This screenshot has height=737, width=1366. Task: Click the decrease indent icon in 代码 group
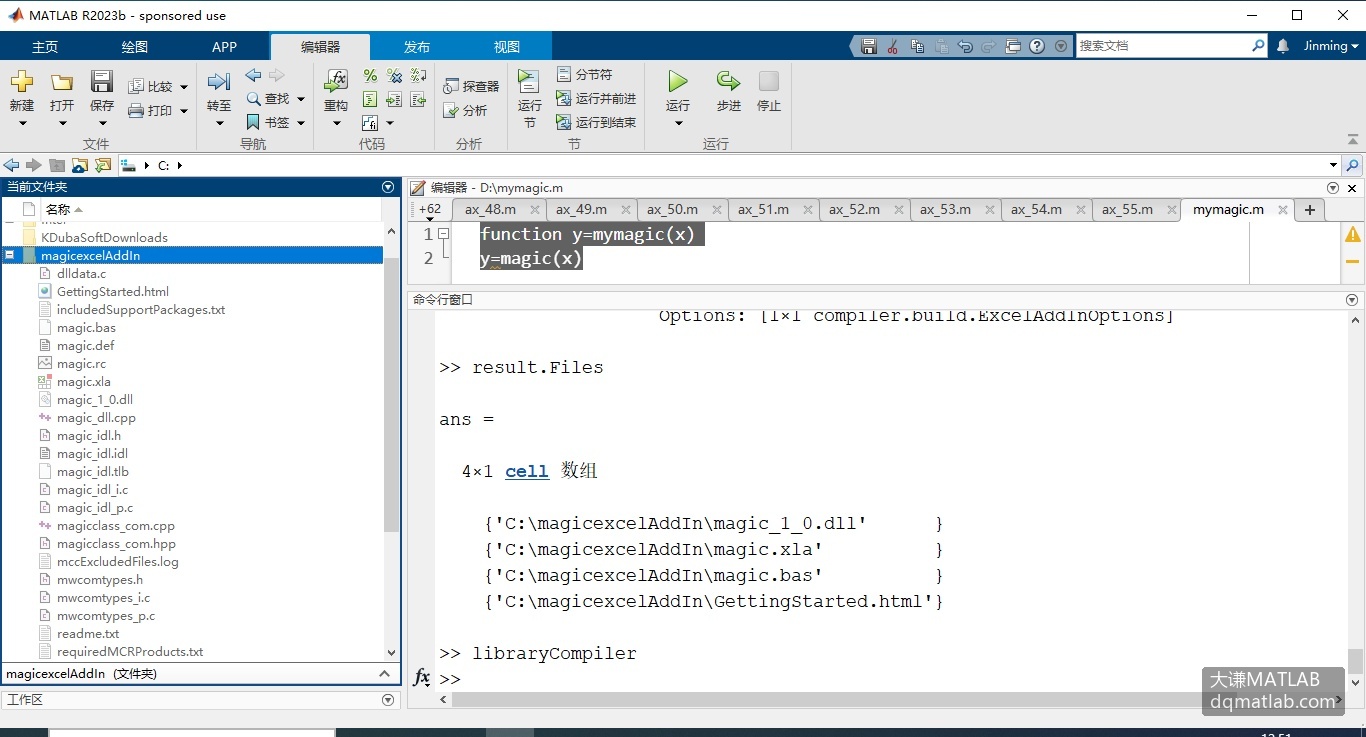419,100
